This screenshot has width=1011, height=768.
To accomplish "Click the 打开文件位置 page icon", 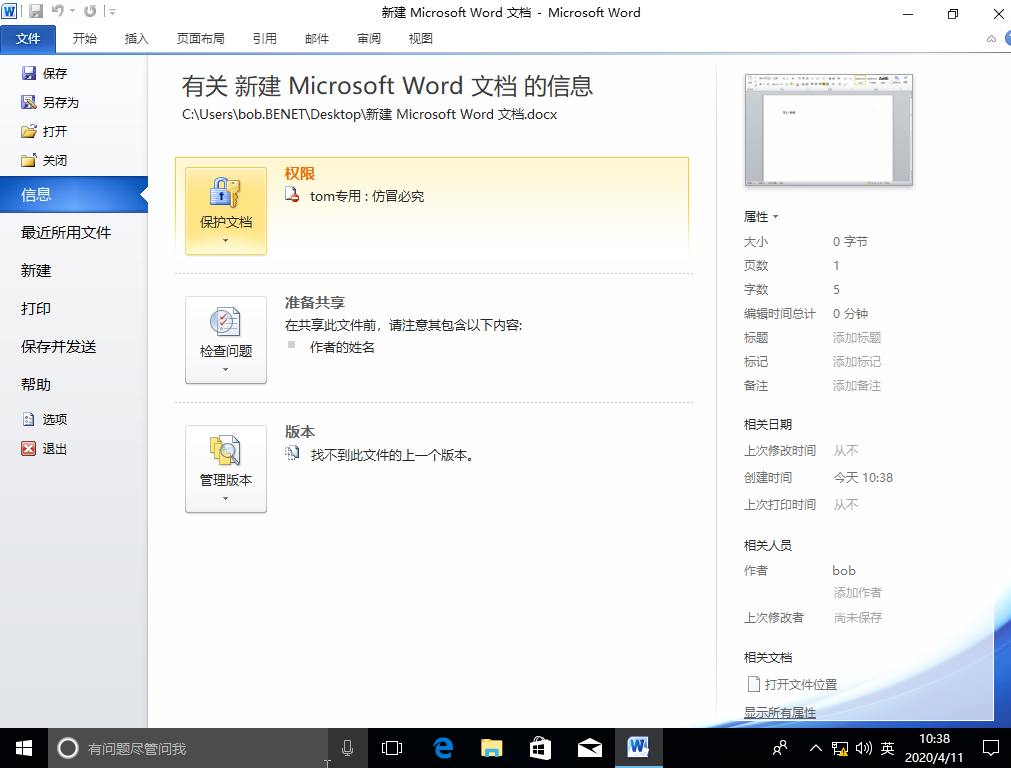I will click(x=753, y=684).
